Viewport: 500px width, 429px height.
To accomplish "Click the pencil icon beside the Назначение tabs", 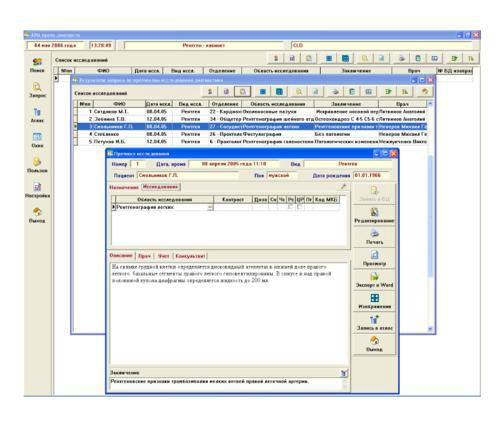I will pyautogui.click(x=343, y=187).
